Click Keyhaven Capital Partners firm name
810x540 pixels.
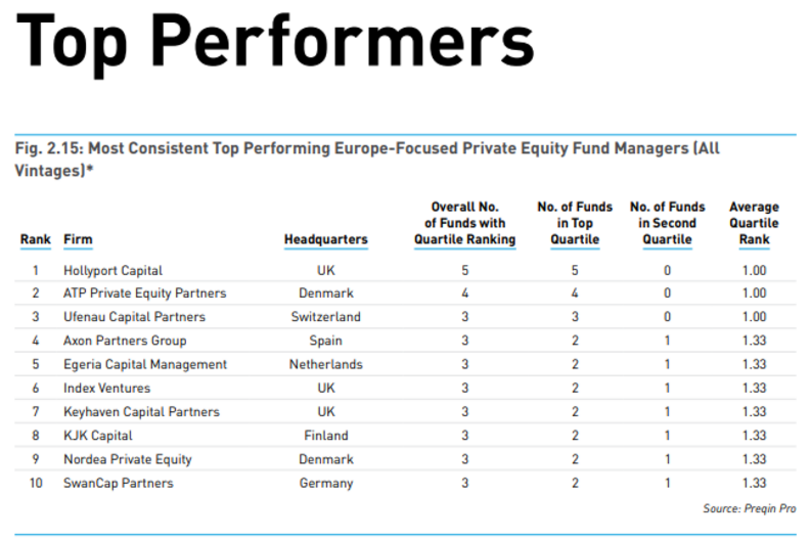click(141, 412)
